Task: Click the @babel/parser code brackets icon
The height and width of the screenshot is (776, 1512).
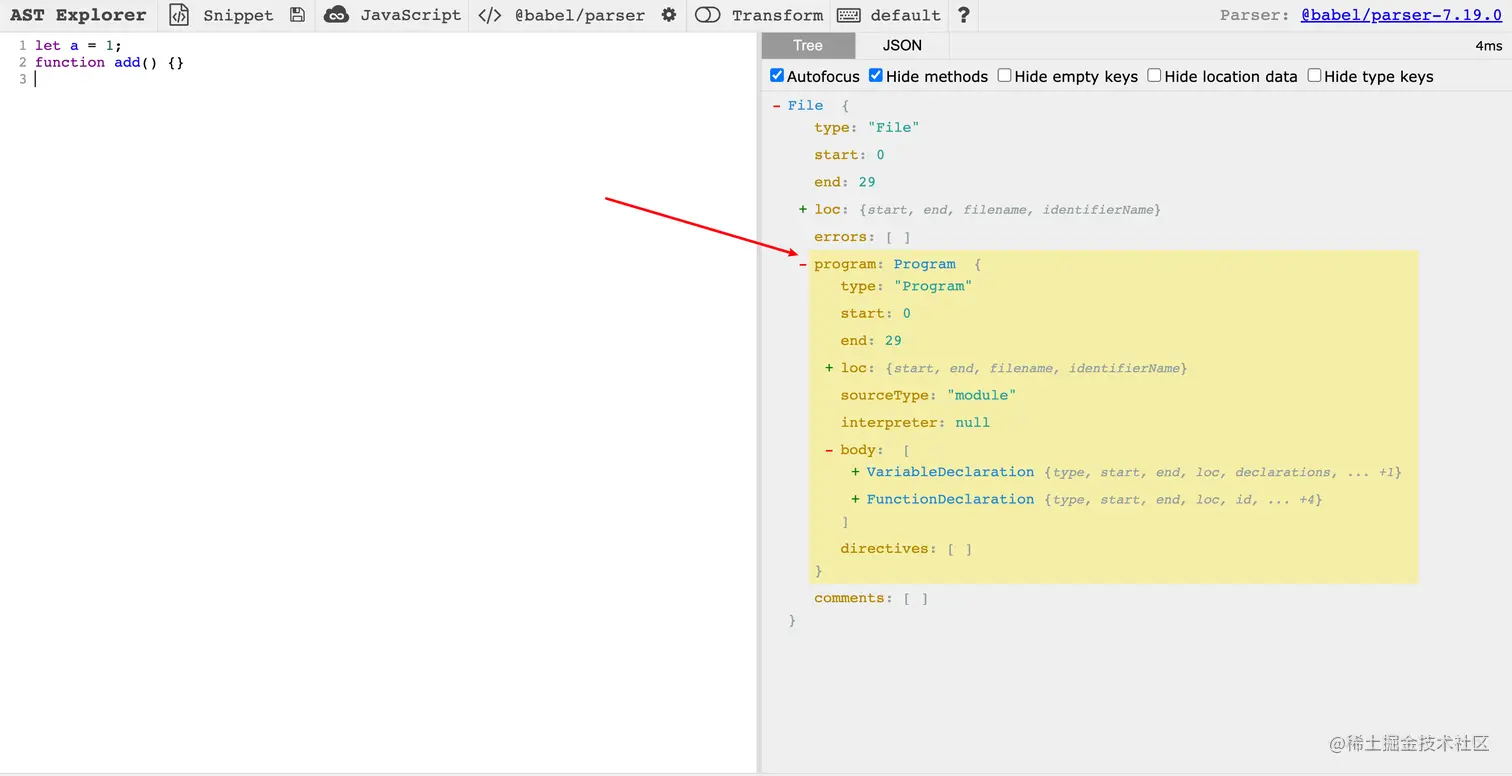Action: [x=489, y=15]
